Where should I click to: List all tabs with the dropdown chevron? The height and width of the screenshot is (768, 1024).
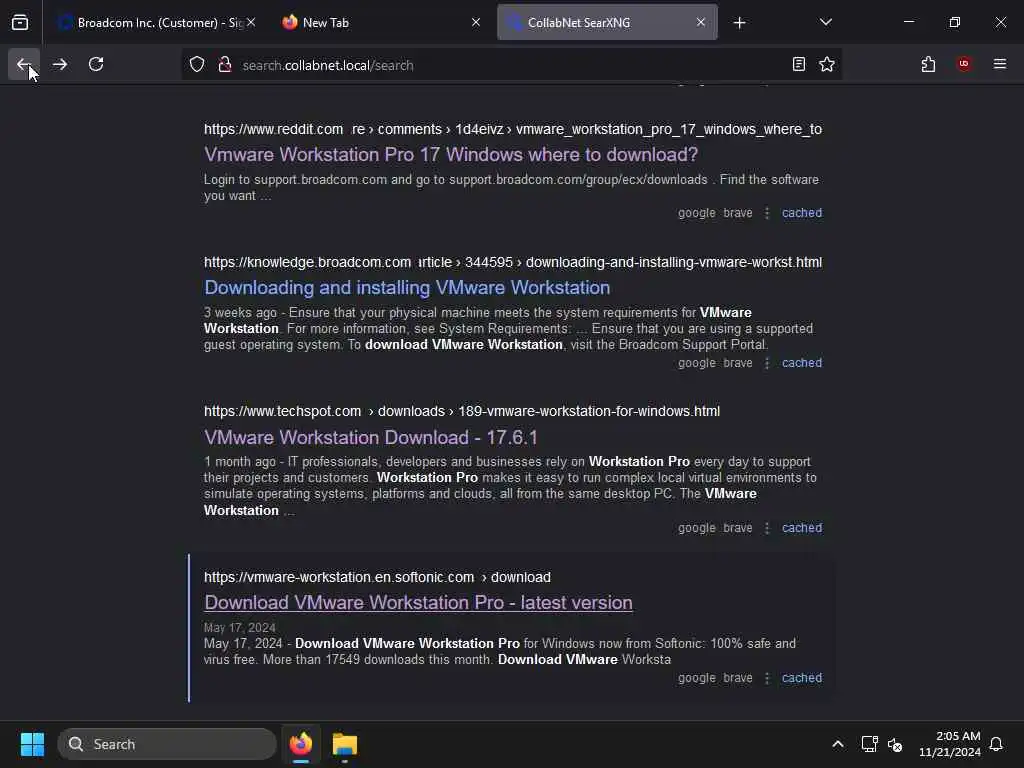pyautogui.click(x=825, y=22)
